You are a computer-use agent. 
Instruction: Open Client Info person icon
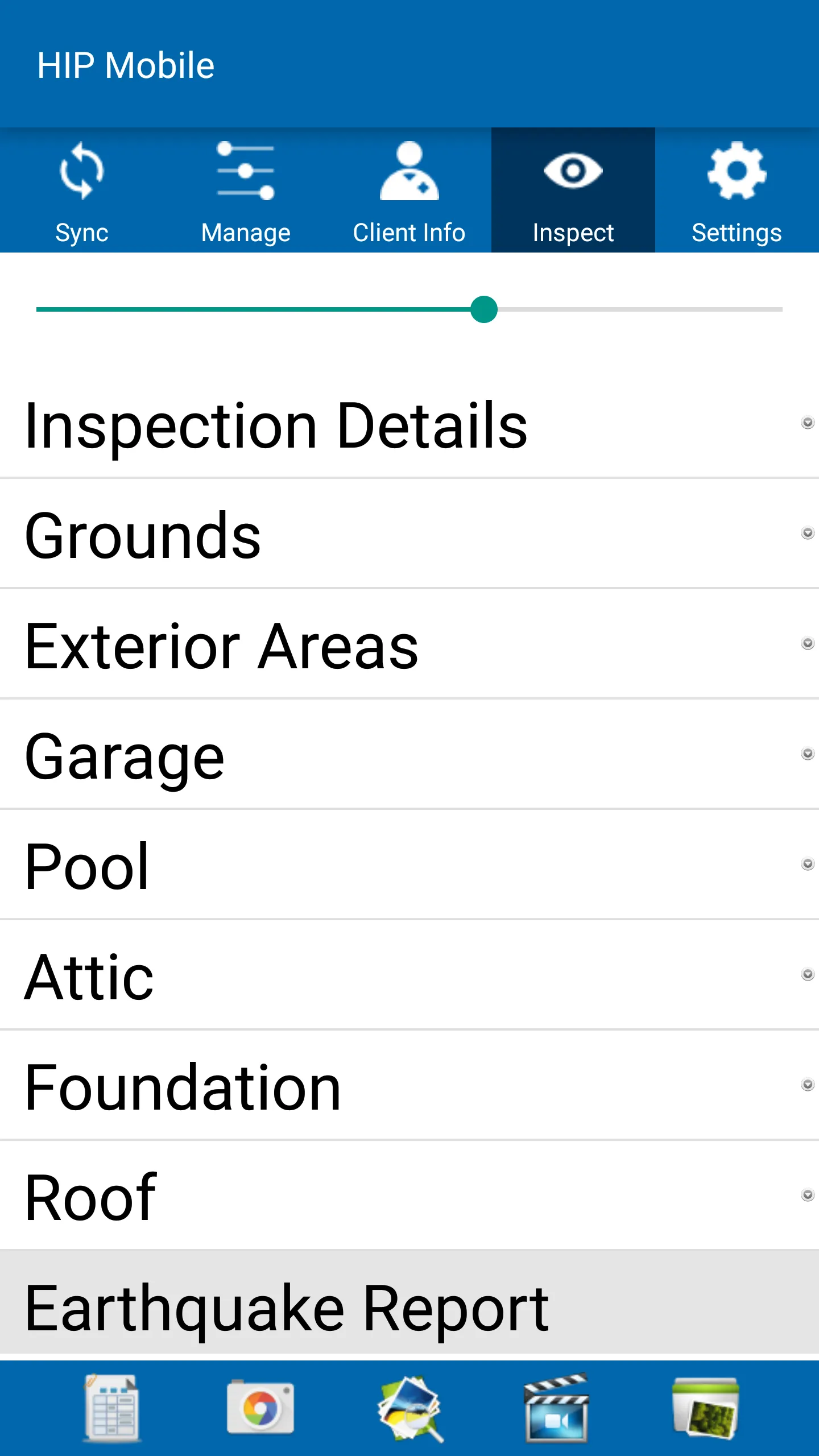(409, 171)
